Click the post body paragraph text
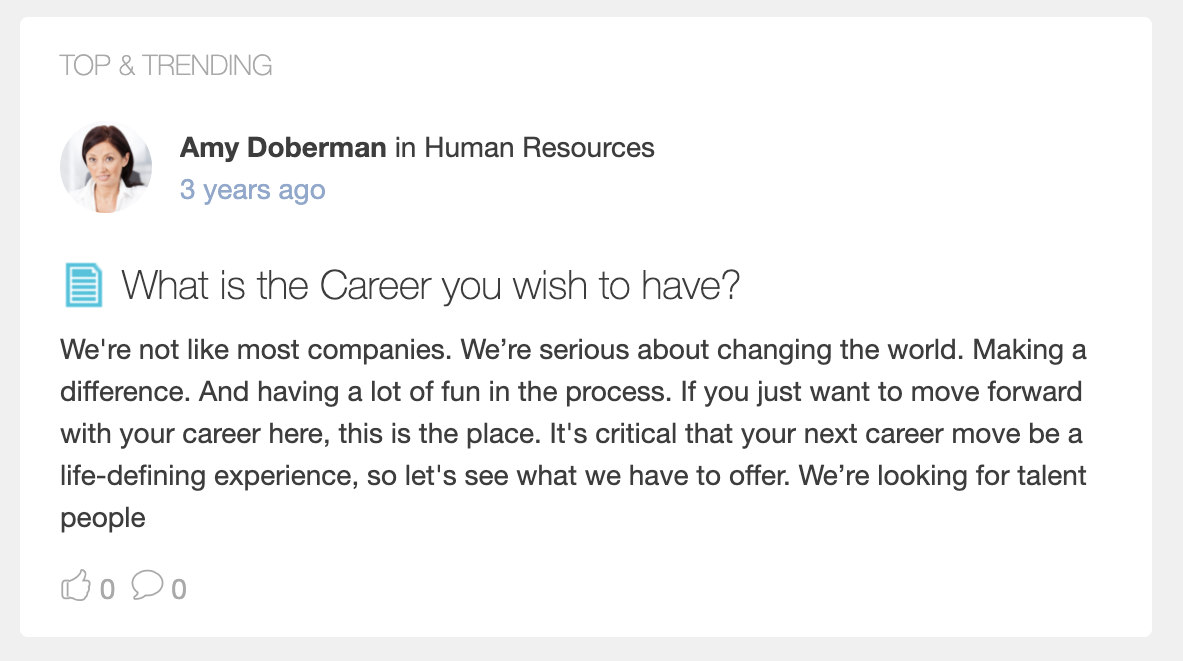This screenshot has height=661, width=1183. (x=573, y=434)
